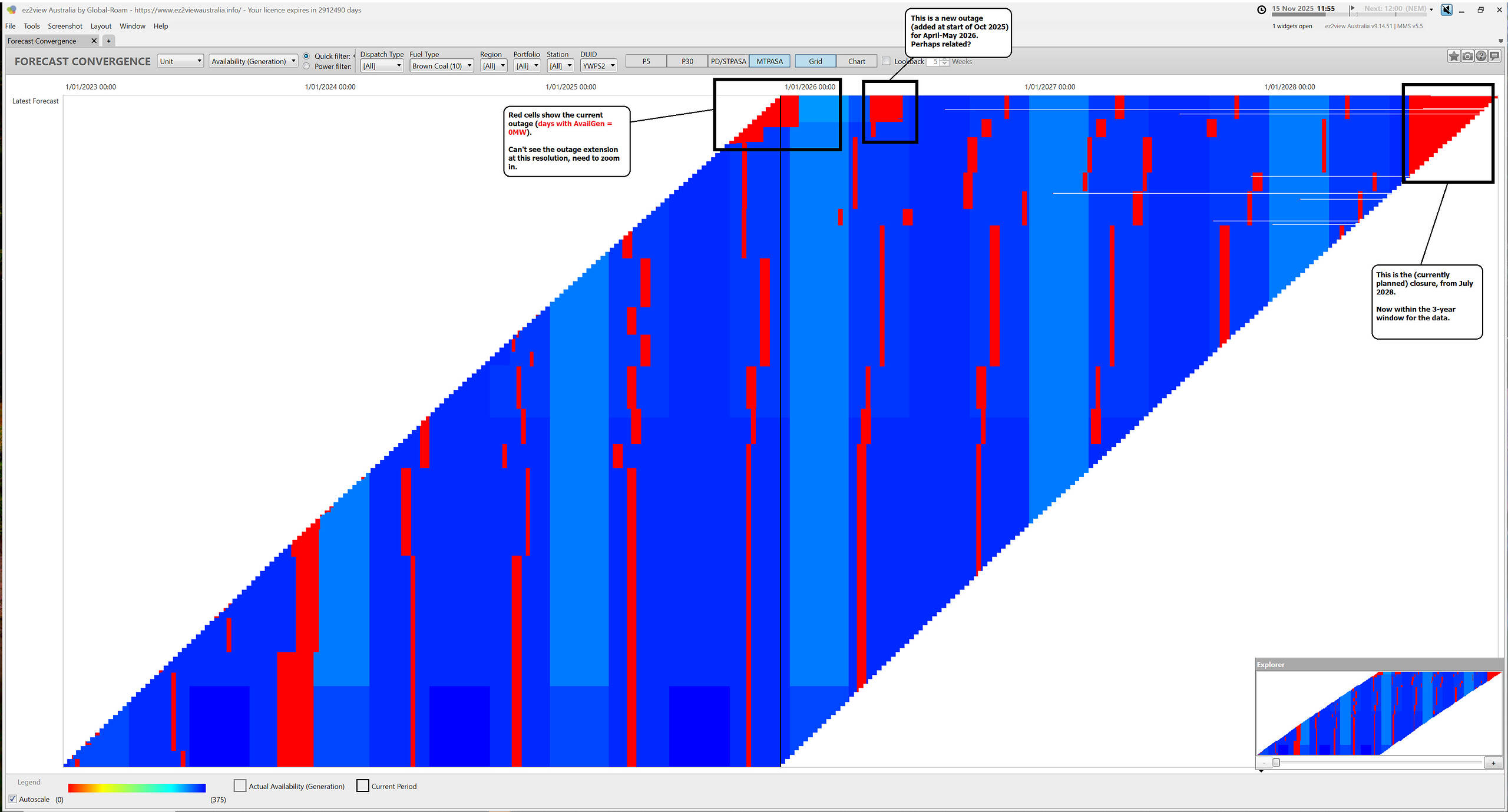Click the Explorer zoom slider handle
This screenshot has height=812, width=1508.
click(x=1276, y=763)
